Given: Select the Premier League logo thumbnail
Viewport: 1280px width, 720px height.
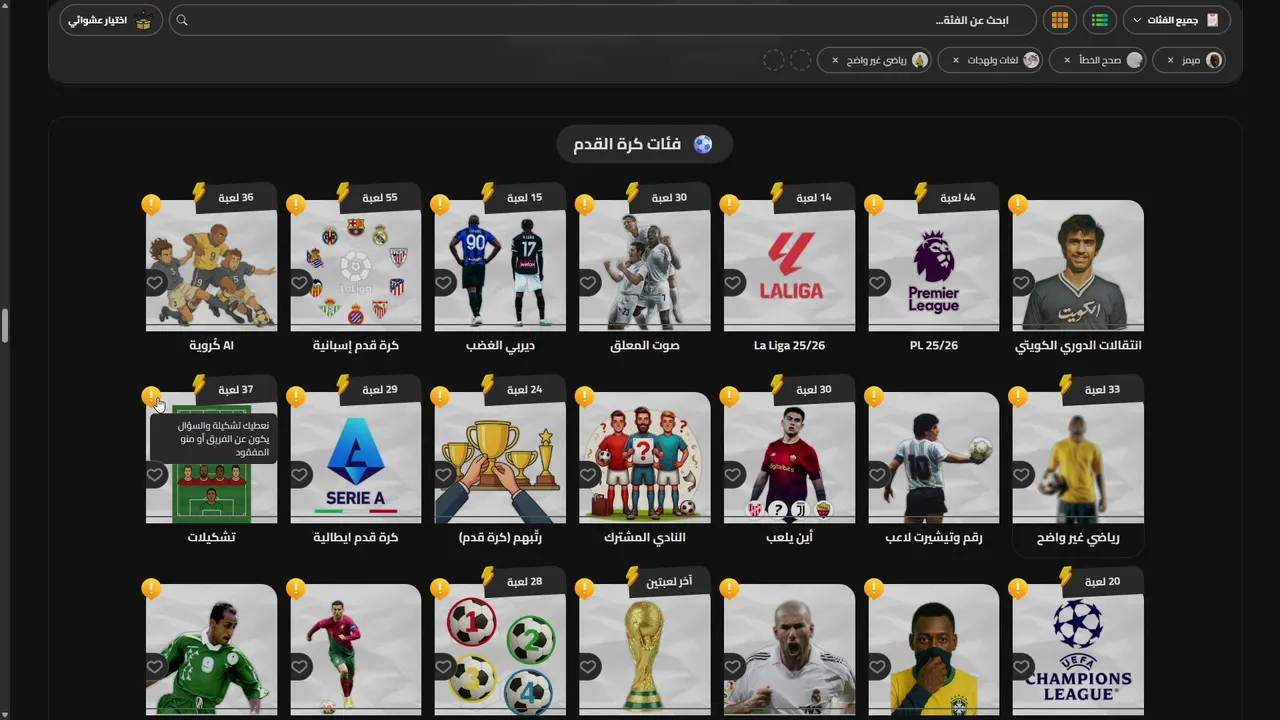Looking at the screenshot, I should pos(934,266).
